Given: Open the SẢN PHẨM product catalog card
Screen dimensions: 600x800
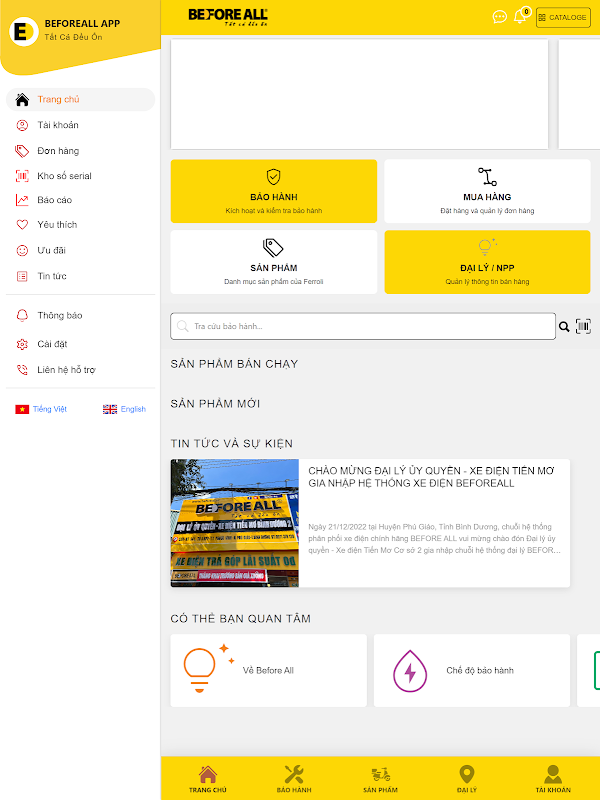Looking at the screenshot, I should click(x=273, y=262).
